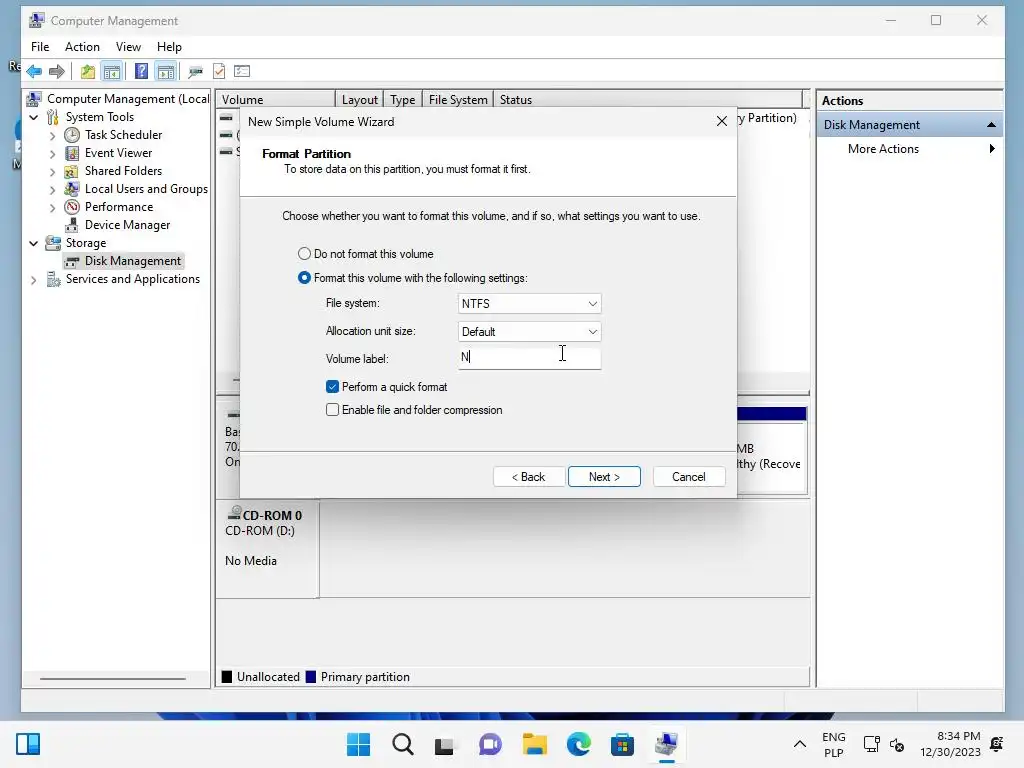Open Device Manager from the tree
The height and width of the screenshot is (768, 1024).
point(127,225)
